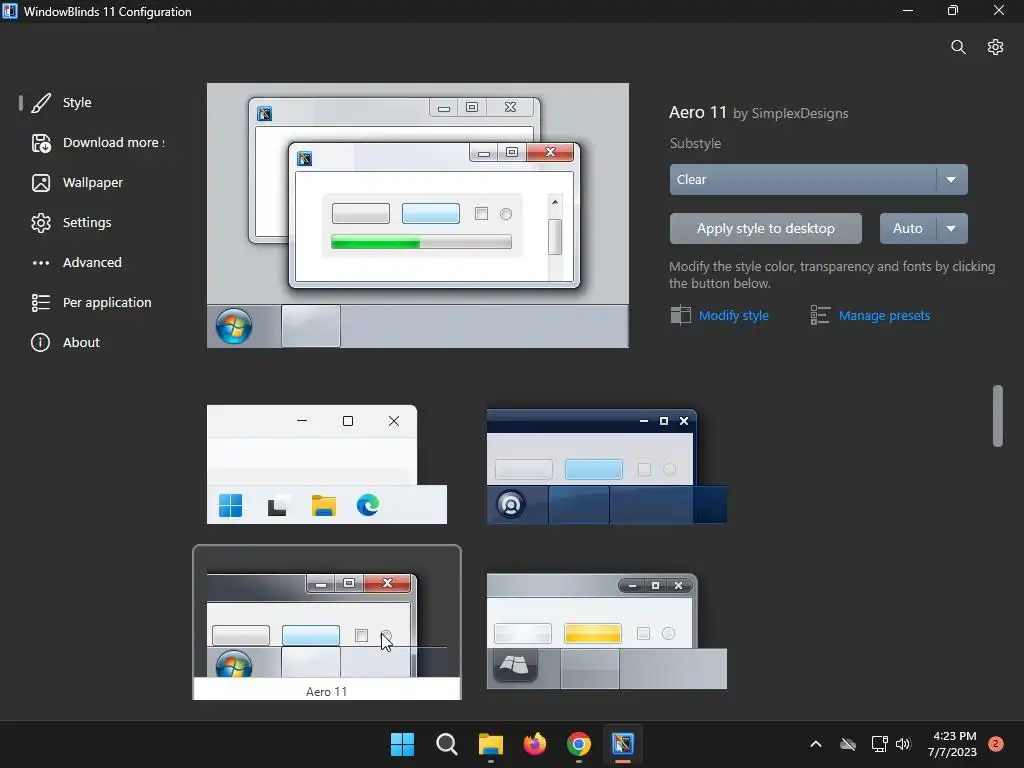Select the WindowBlinds taskbar icon
This screenshot has width=1024, height=768.
tap(623, 744)
